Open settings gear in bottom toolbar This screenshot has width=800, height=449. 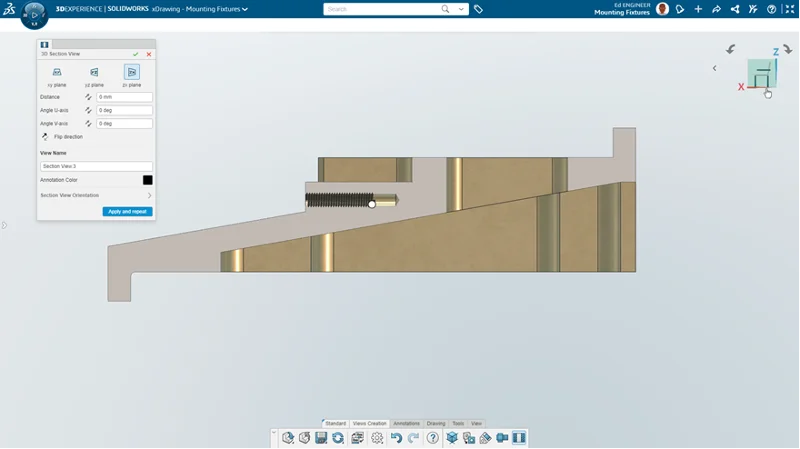377,438
